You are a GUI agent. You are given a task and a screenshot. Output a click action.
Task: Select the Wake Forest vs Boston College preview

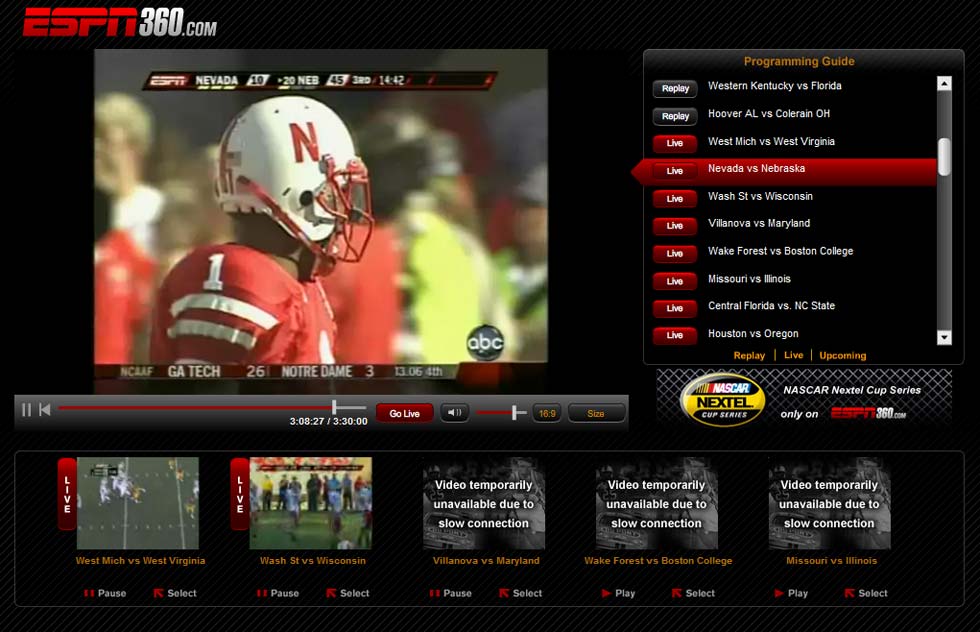(x=694, y=593)
